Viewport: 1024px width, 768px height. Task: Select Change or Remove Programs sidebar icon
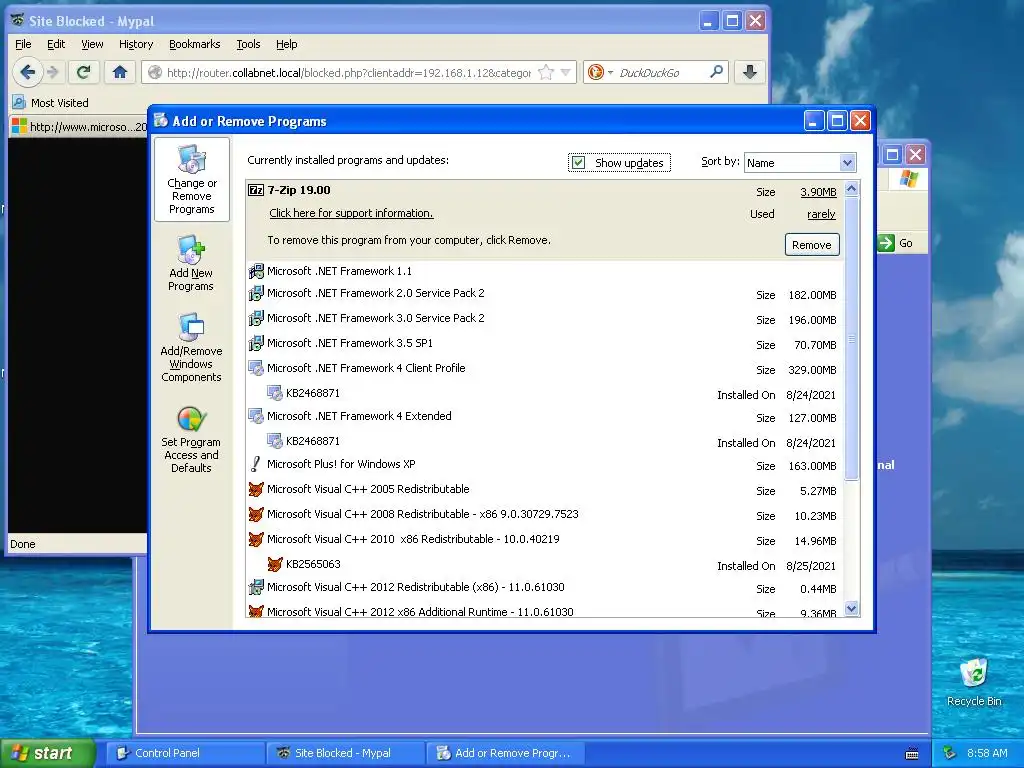(x=191, y=179)
